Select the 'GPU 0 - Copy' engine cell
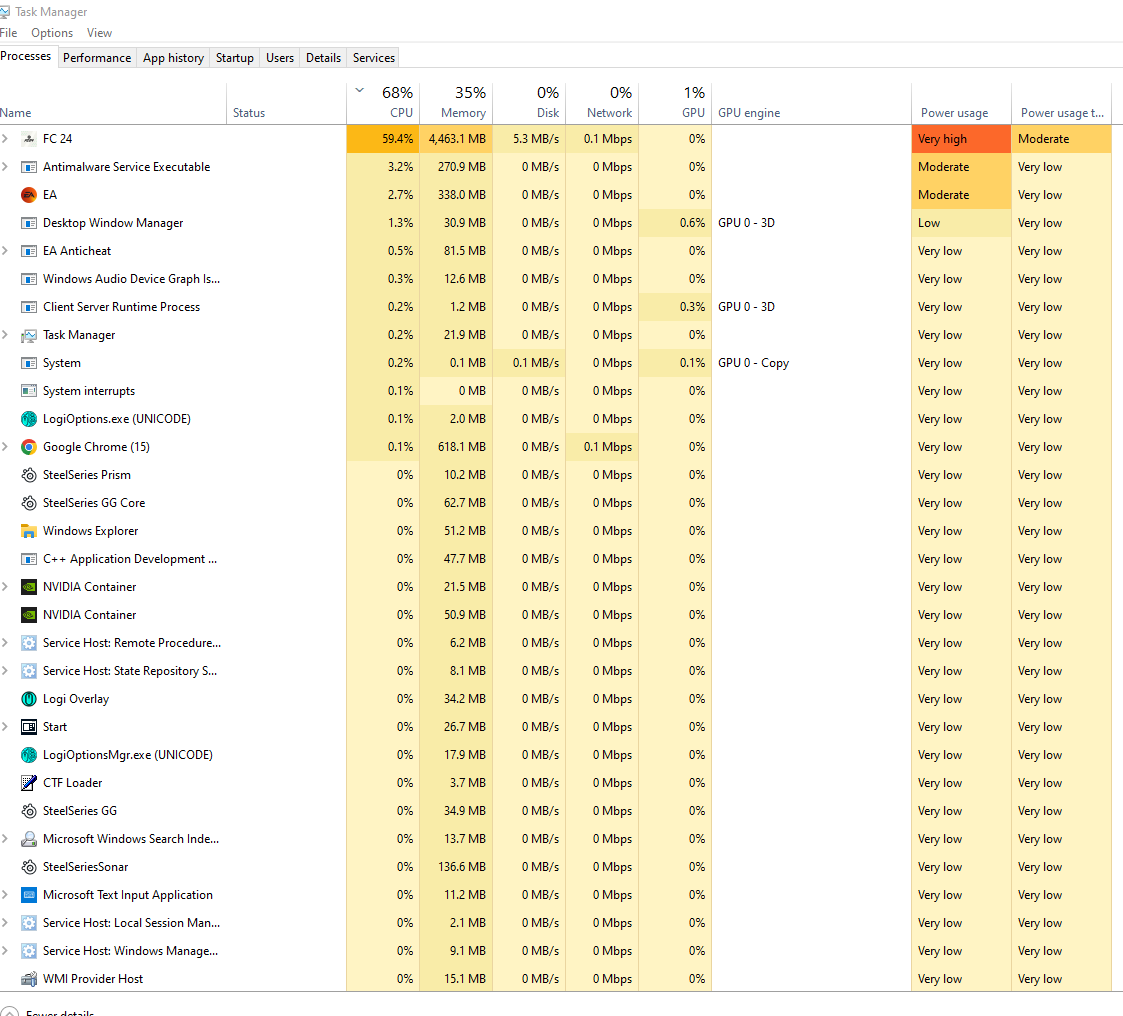The width and height of the screenshot is (1123, 1016). [x=811, y=363]
